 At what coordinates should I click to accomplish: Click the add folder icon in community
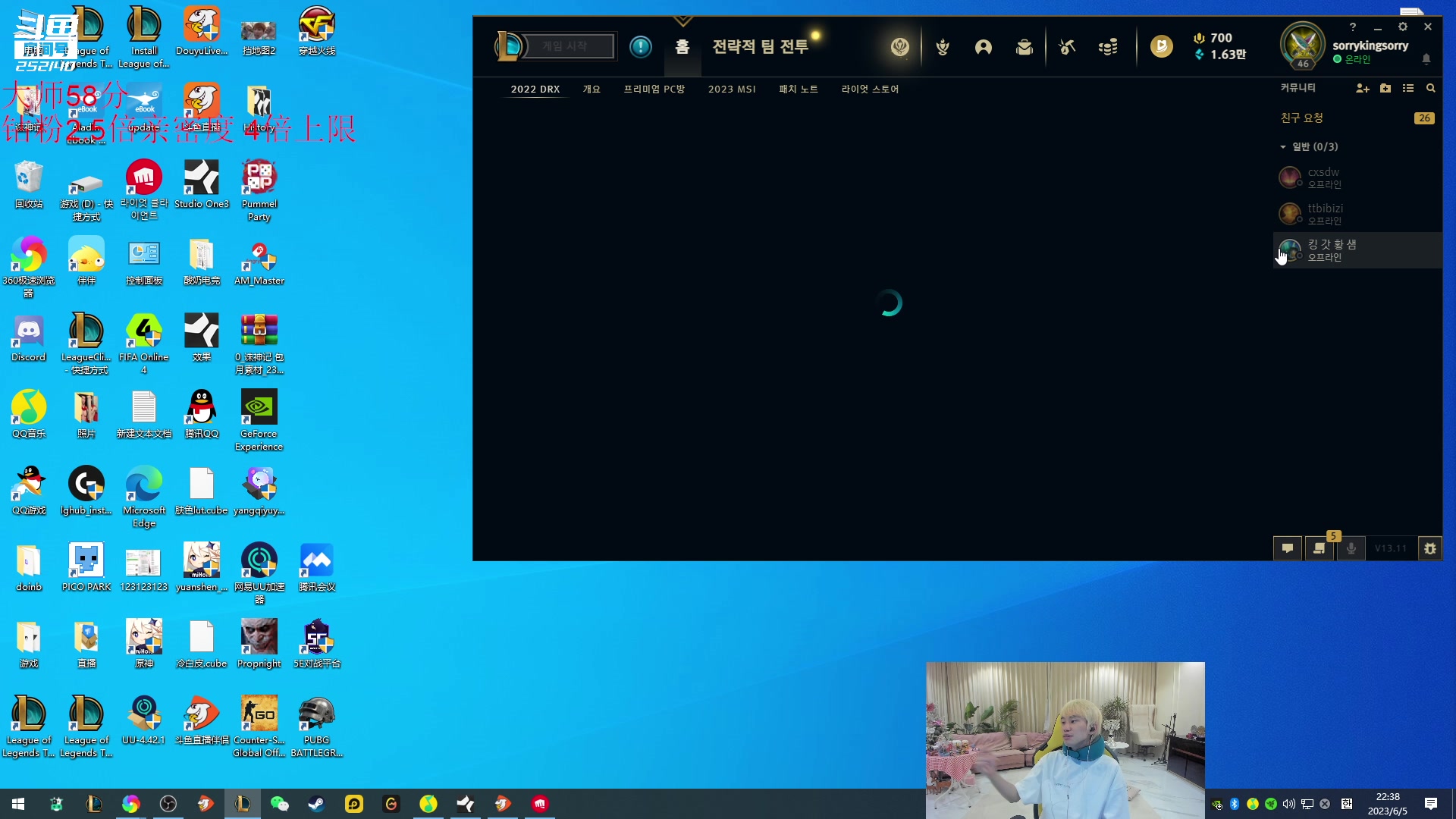pos(1385,89)
